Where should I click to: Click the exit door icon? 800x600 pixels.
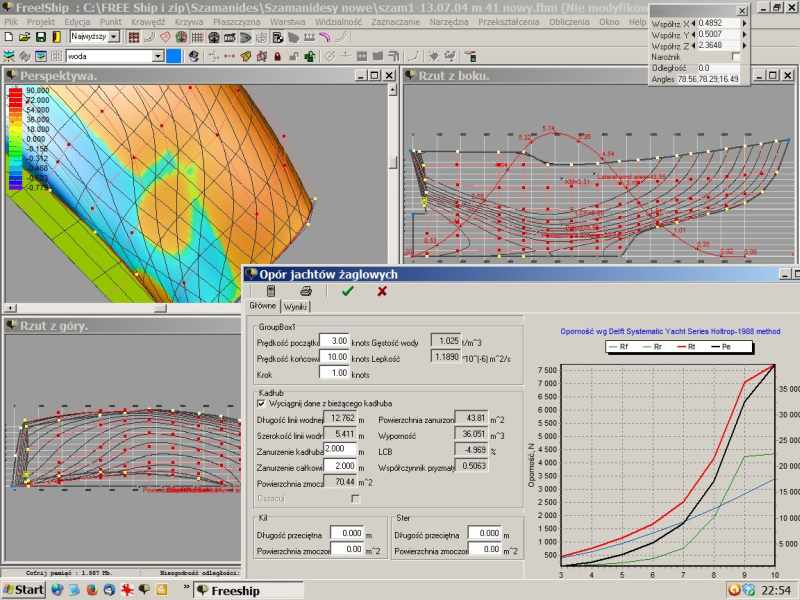click(x=57, y=37)
